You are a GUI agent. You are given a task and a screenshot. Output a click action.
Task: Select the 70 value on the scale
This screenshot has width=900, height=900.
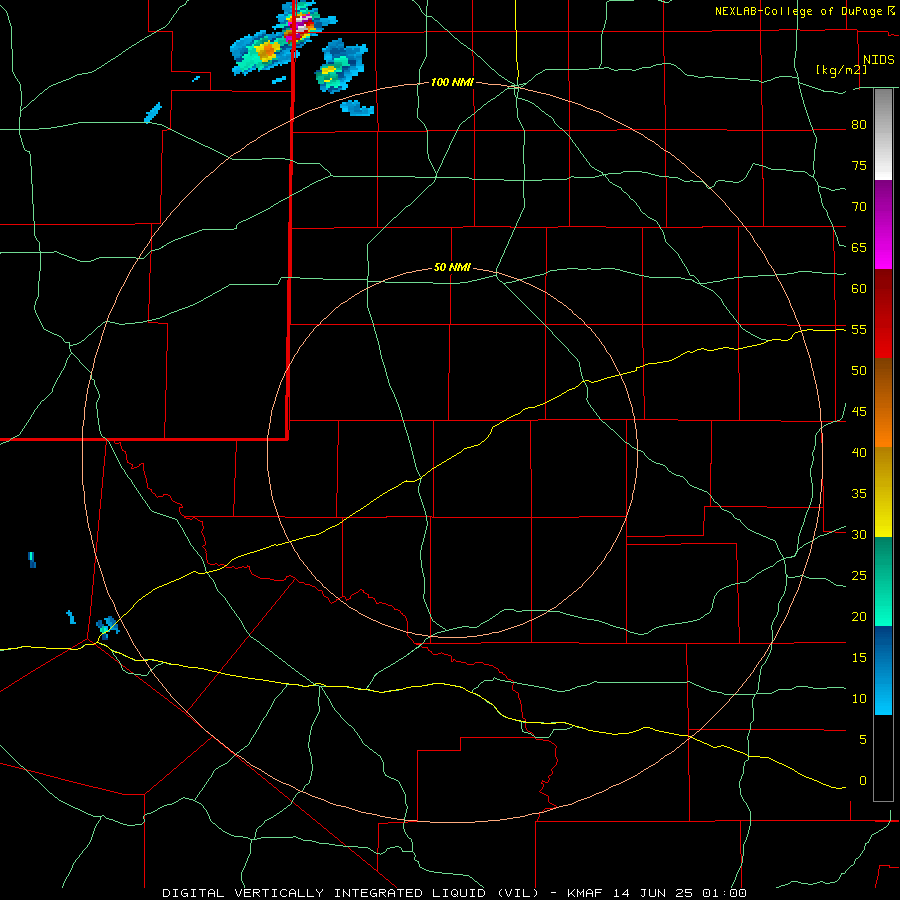point(859,207)
